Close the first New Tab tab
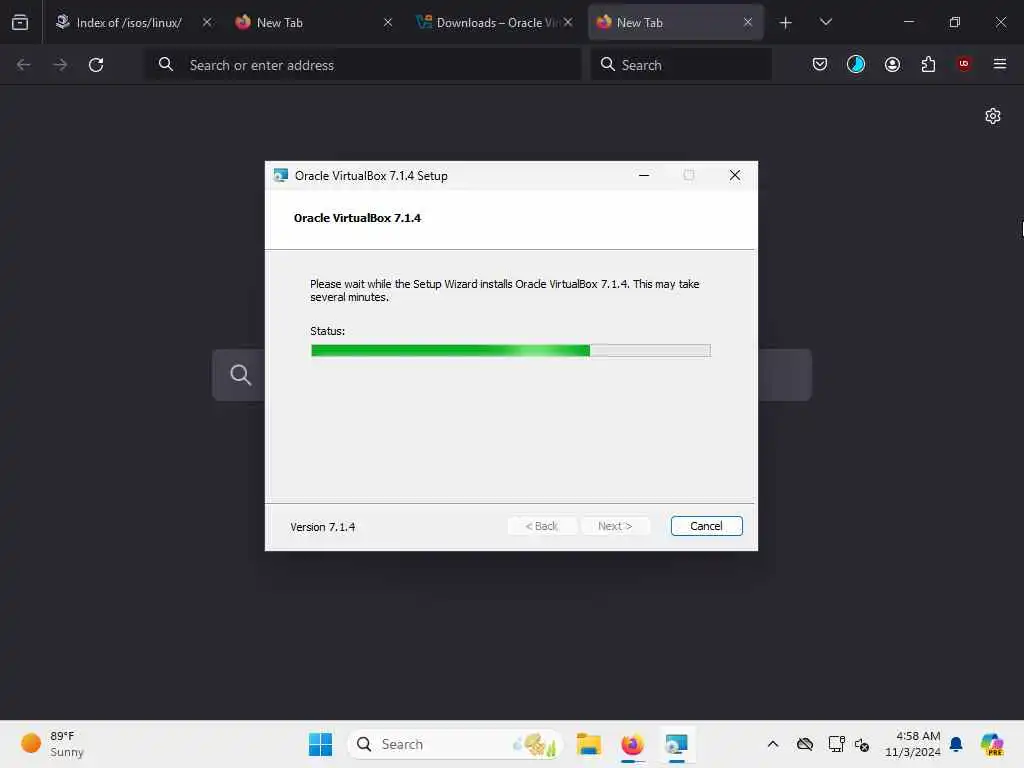Viewport: 1024px width, 768px height. (388, 22)
